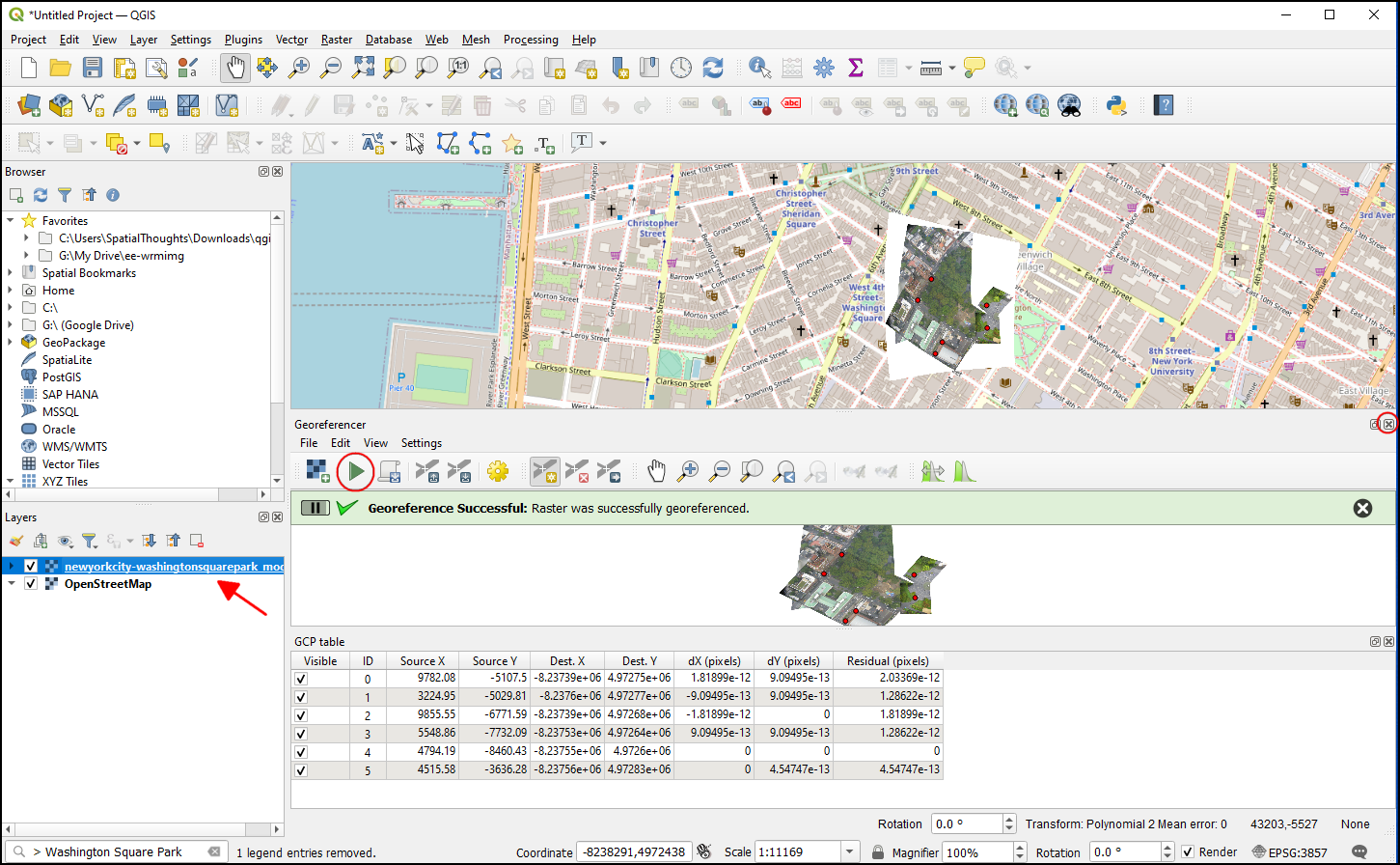Open the Scale dropdown in status bar

[x=848, y=852]
